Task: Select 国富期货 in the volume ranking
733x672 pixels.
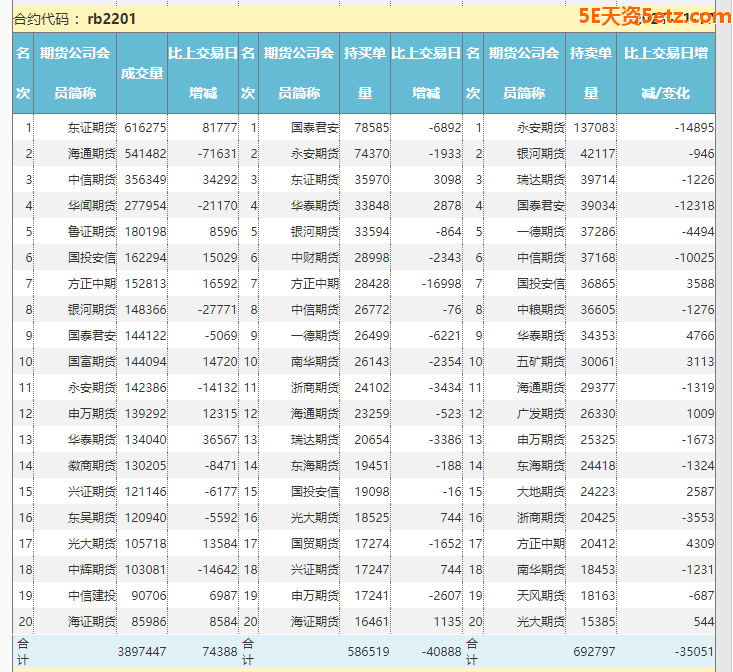Action: (92, 362)
